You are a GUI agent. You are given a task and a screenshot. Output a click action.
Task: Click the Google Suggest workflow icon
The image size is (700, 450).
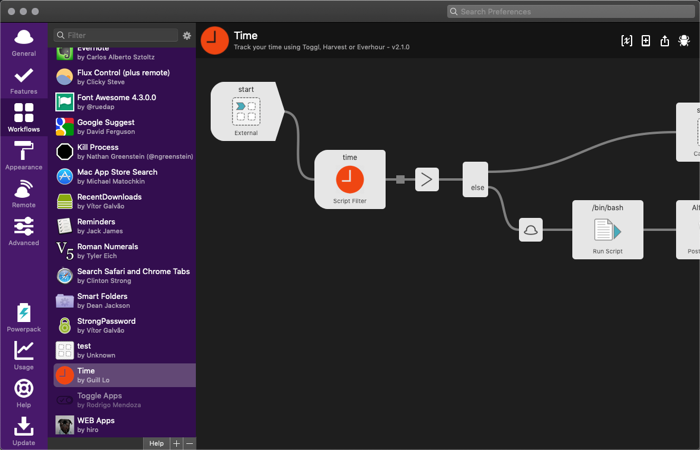(65, 127)
